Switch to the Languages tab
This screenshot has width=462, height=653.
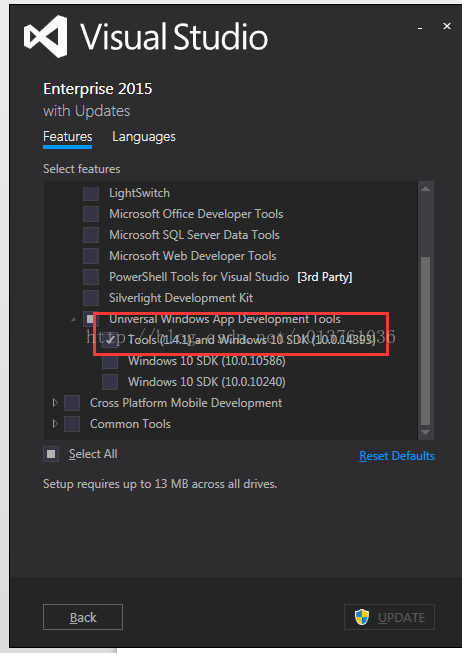pos(144,137)
